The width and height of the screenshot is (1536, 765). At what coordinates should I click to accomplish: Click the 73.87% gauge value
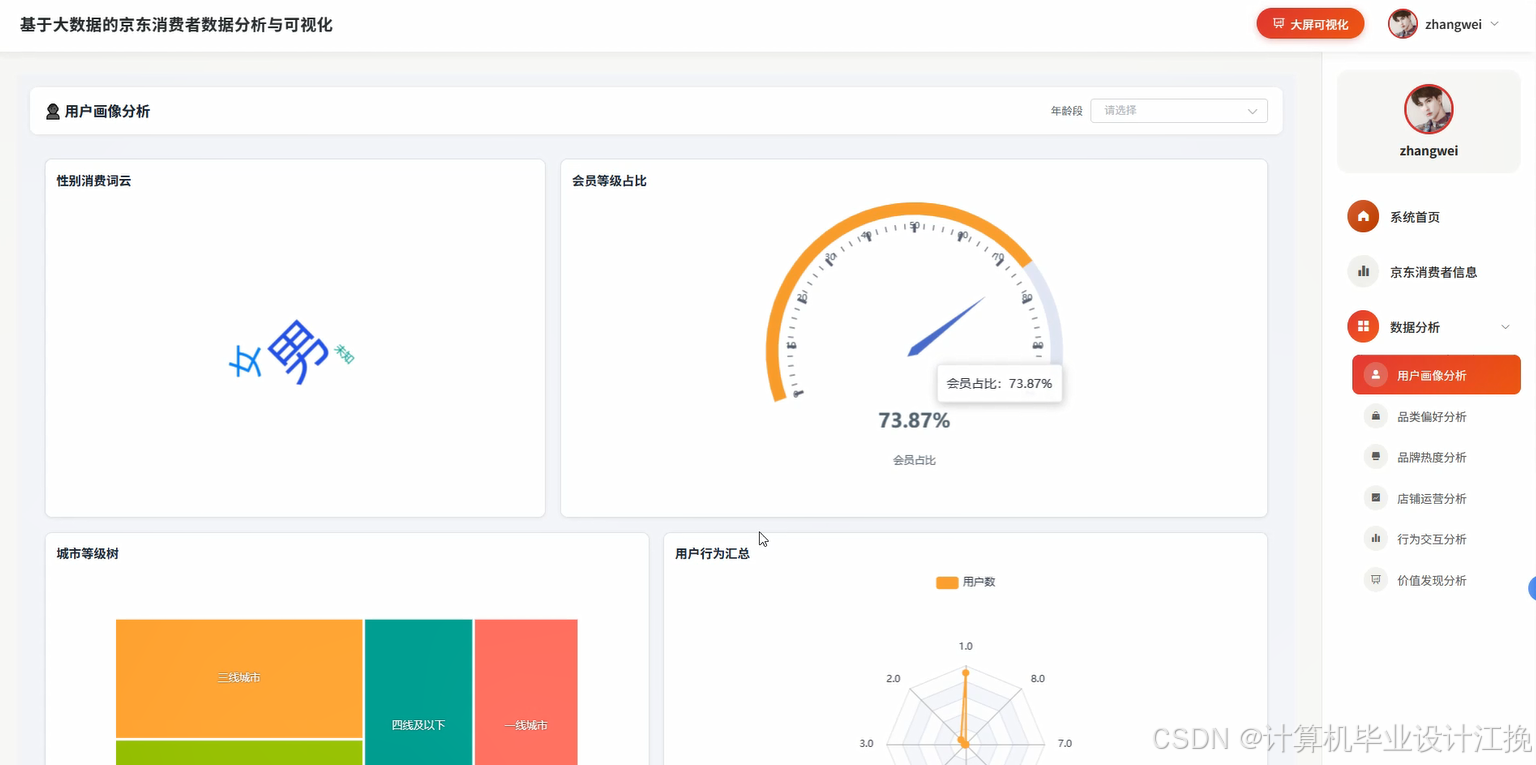pos(914,421)
